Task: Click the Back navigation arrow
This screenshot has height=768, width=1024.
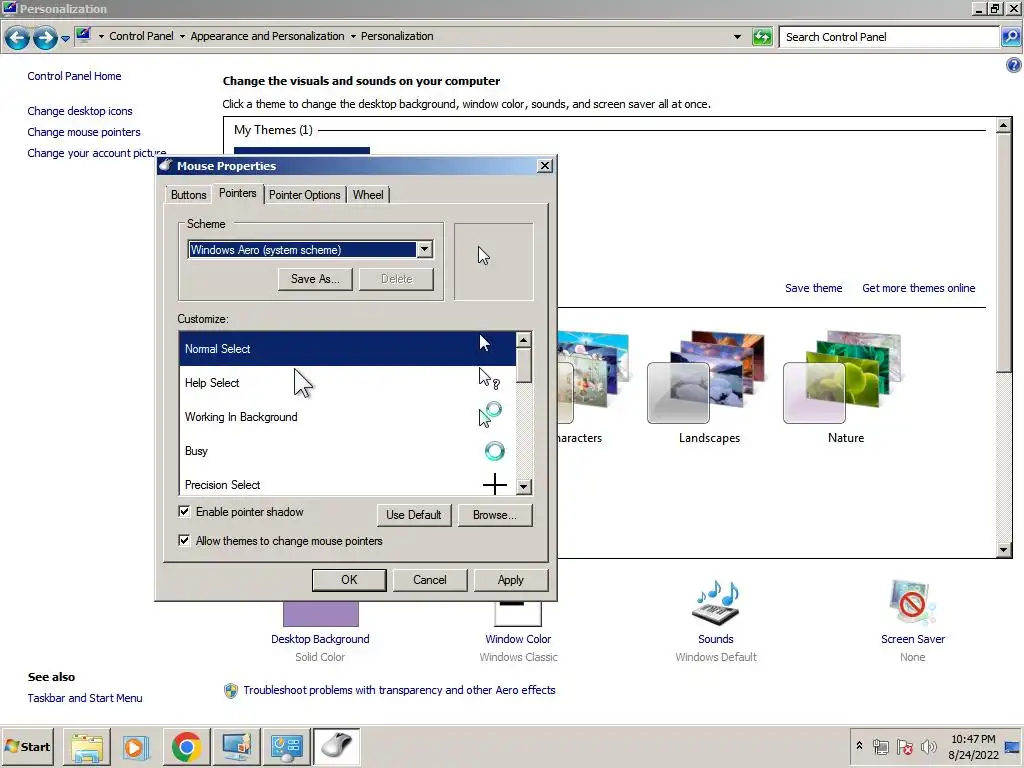Action: tap(18, 38)
